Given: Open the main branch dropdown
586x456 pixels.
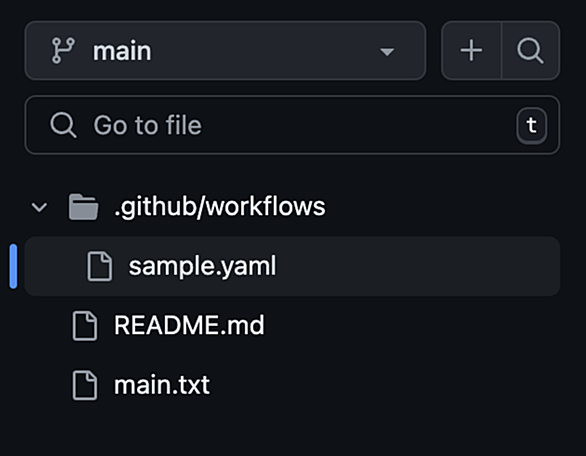Looking at the screenshot, I should coord(225,50).
